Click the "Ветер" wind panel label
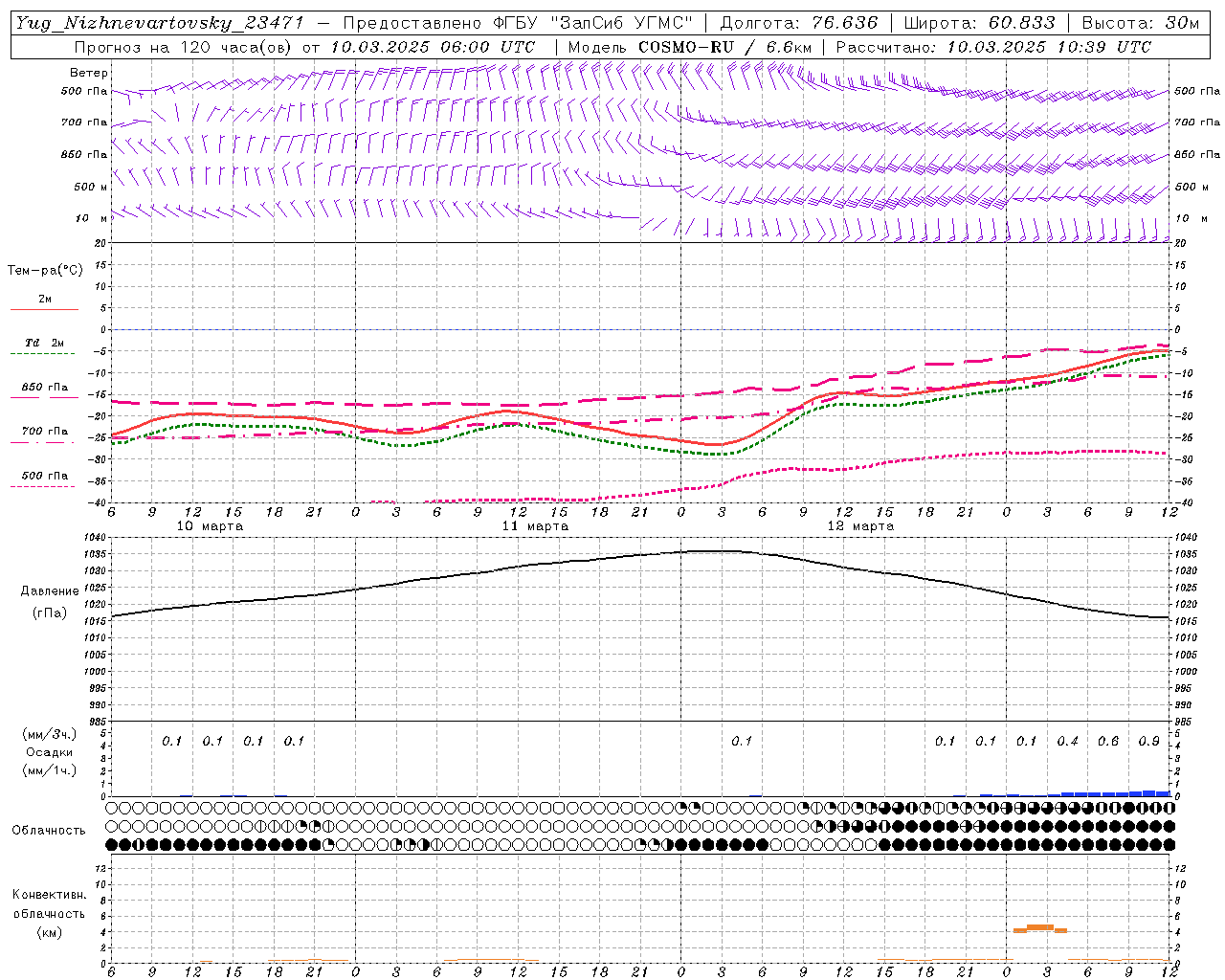Viewport: 1225px width, 980px height. pos(89,73)
